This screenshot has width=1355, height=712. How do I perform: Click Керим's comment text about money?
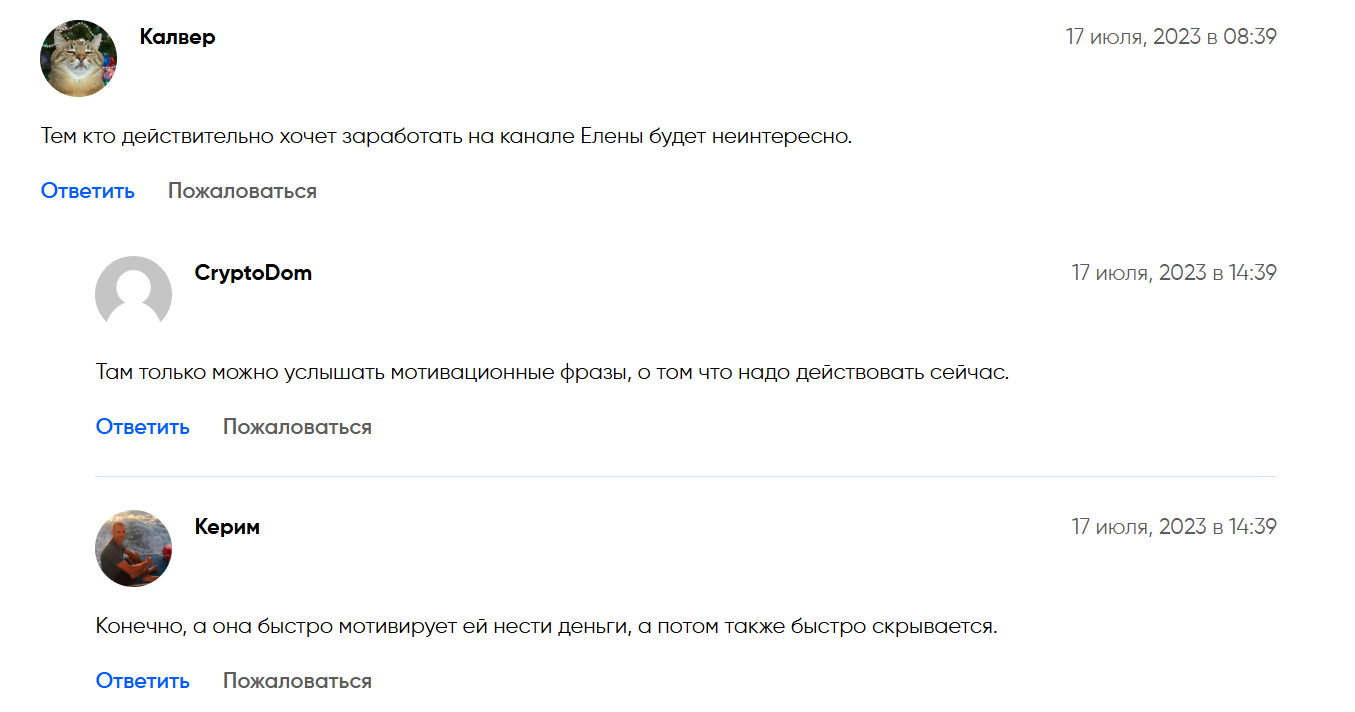[546, 627]
